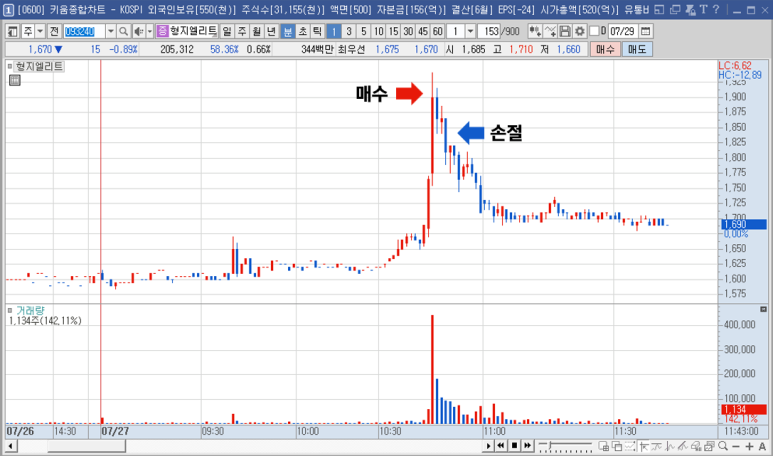773x456 pixels.
Task: Select the 분 (minute) period toggle
Action: pos(287,32)
